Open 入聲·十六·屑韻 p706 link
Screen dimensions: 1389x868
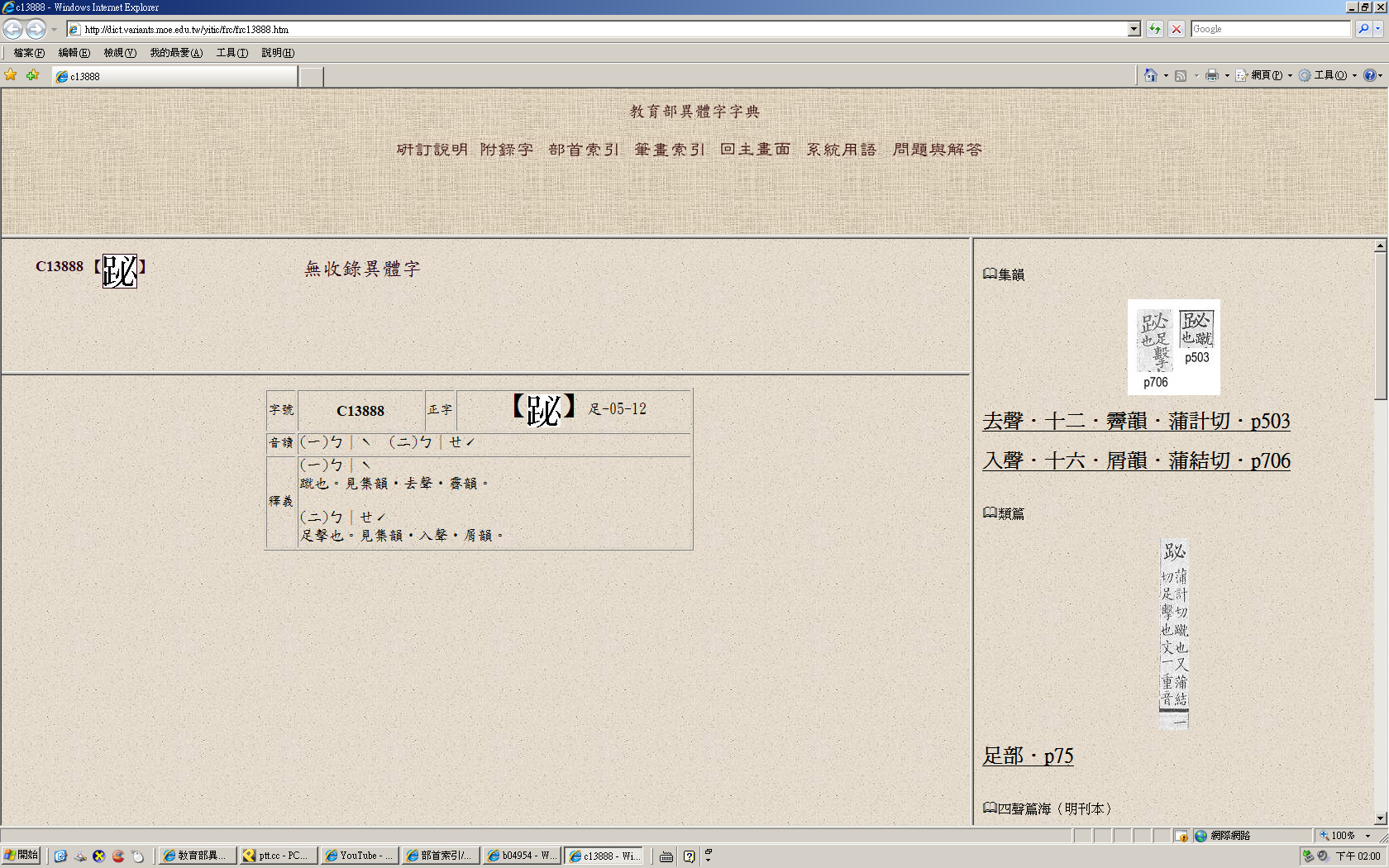1136,460
